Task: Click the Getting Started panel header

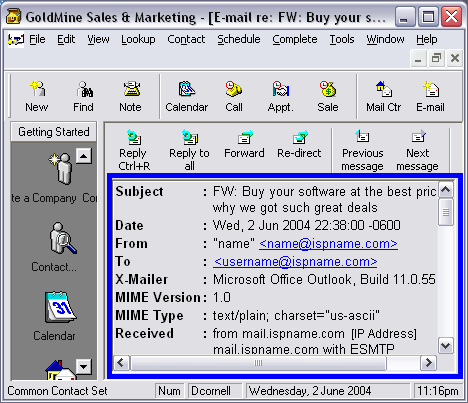Action: [x=54, y=132]
